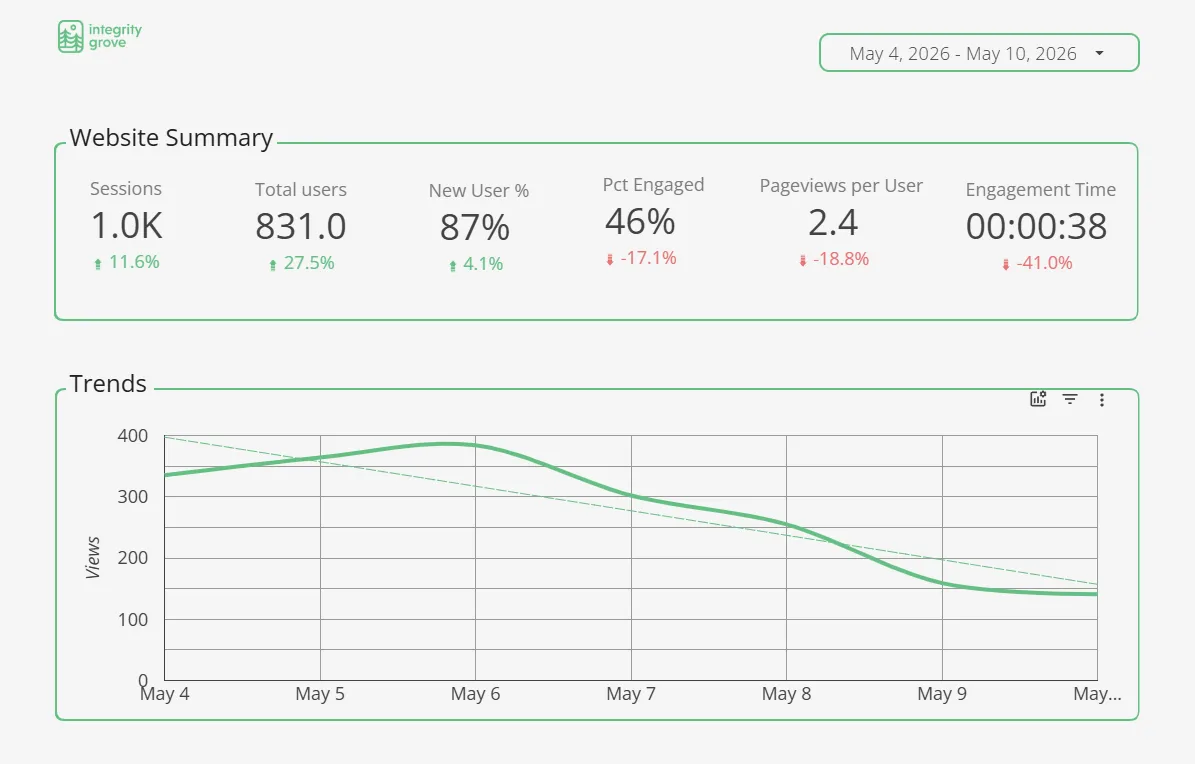
Task: Select the Pageviews per User 2.4 value
Action: [833, 223]
